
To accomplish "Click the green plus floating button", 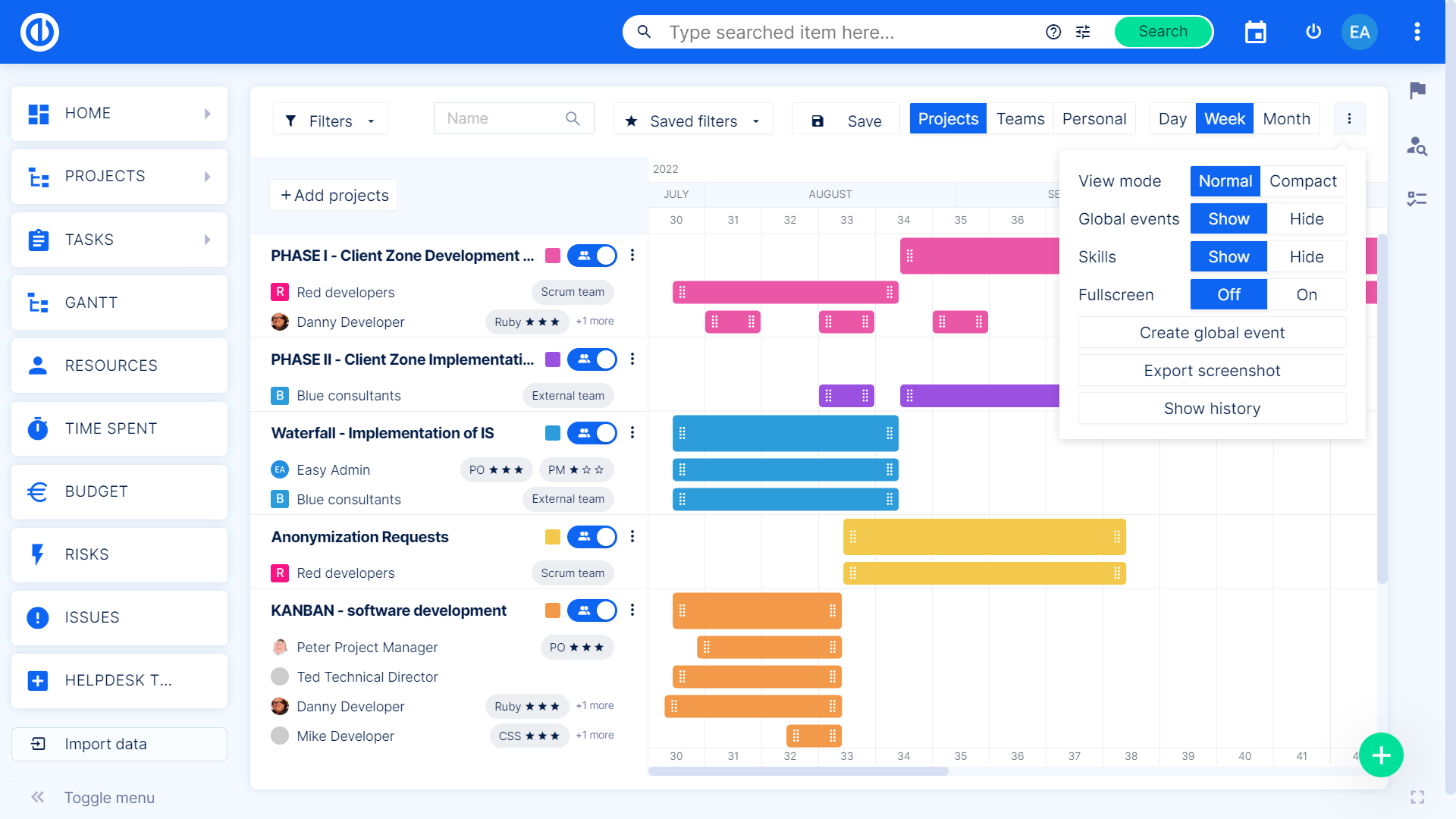I will pos(1381,755).
